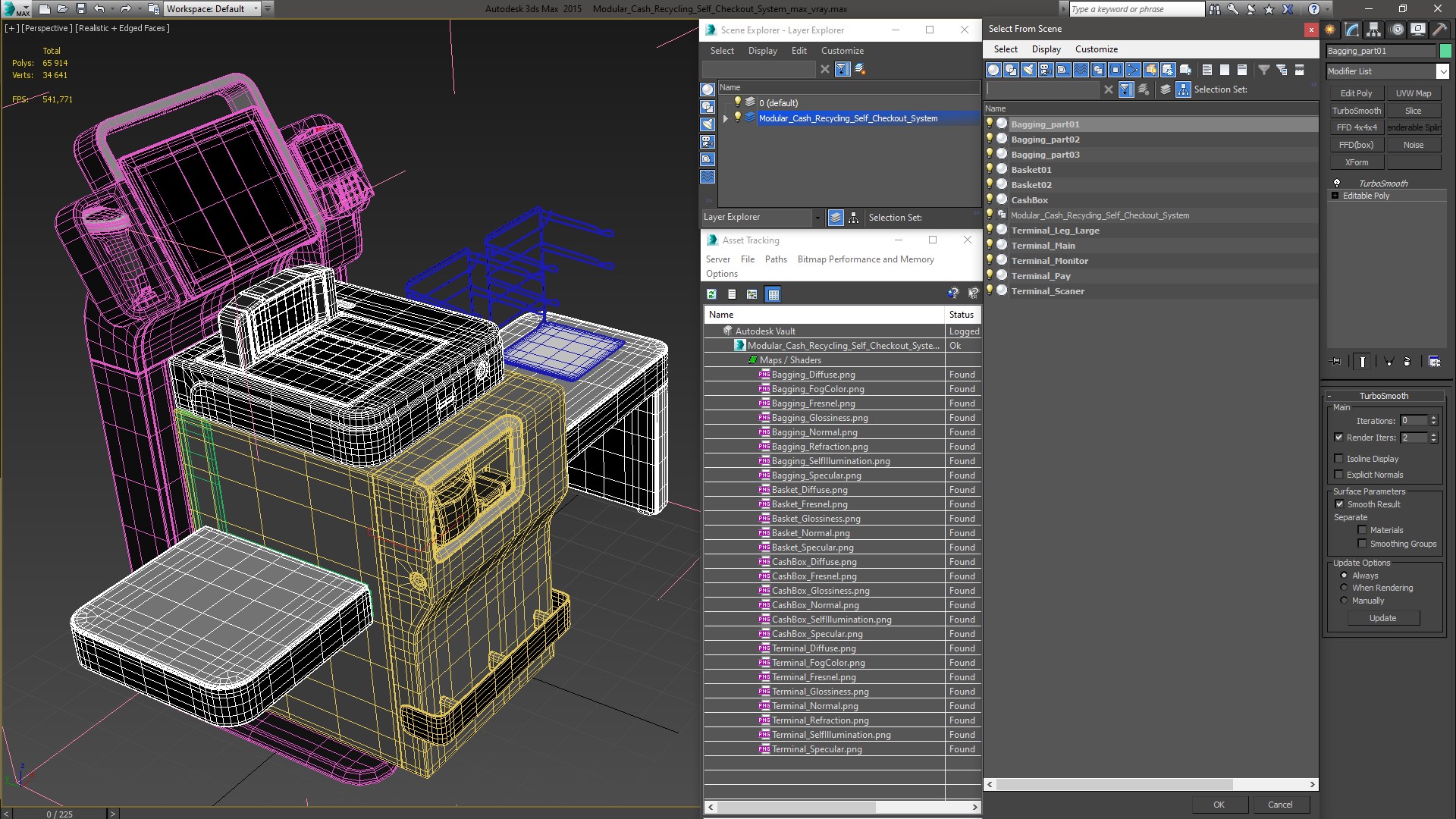Image resolution: width=1456 pixels, height=819 pixels.
Task: Click the OK button in Select From Scene
Action: click(x=1218, y=805)
